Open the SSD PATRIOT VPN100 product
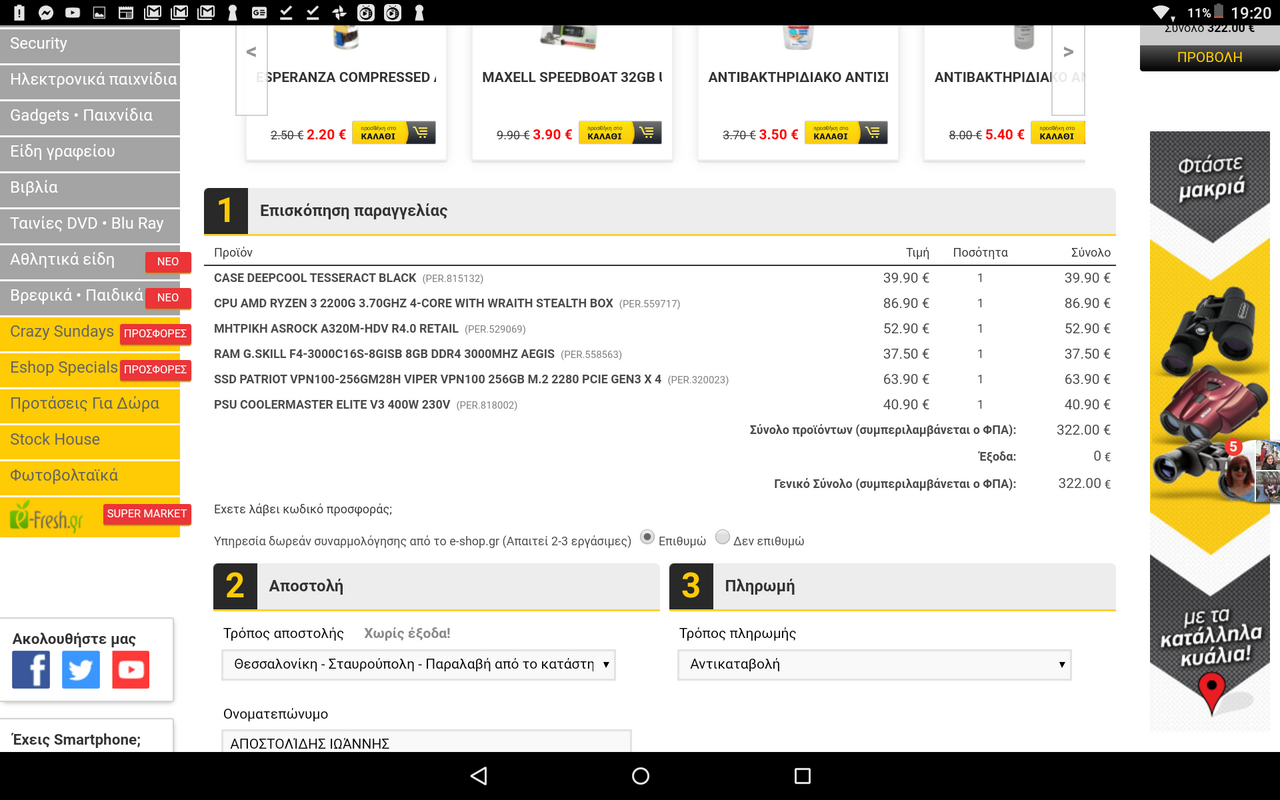 pyautogui.click(x=437, y=379)
